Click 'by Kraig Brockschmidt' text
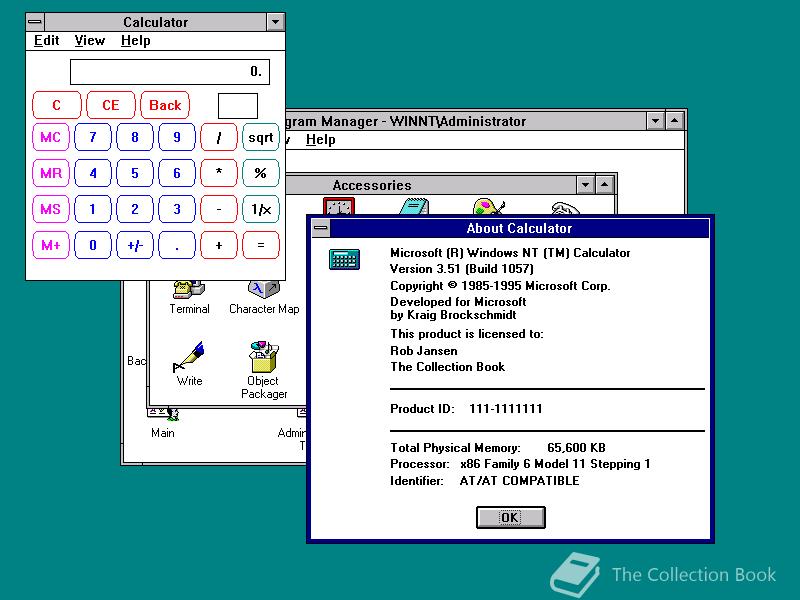The image size is (800, 600). tap(453, 315)
